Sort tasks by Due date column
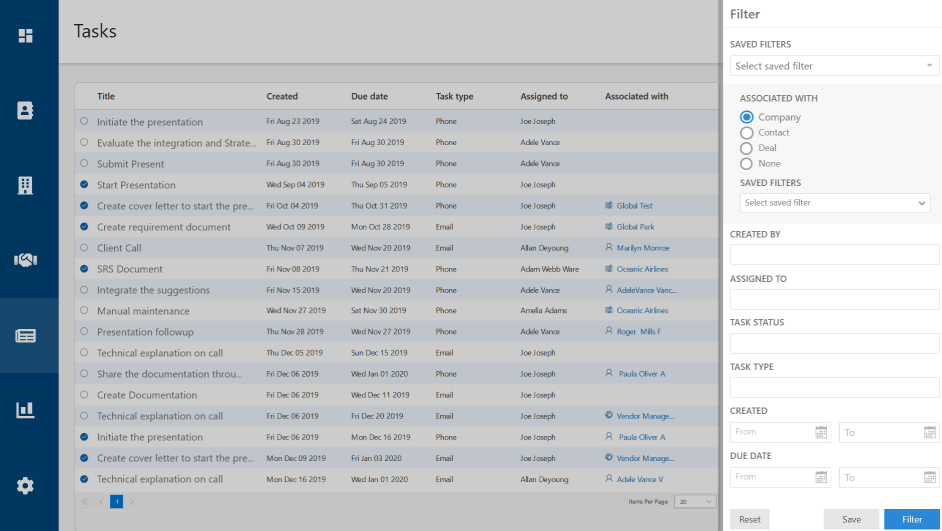 (369, 97)
